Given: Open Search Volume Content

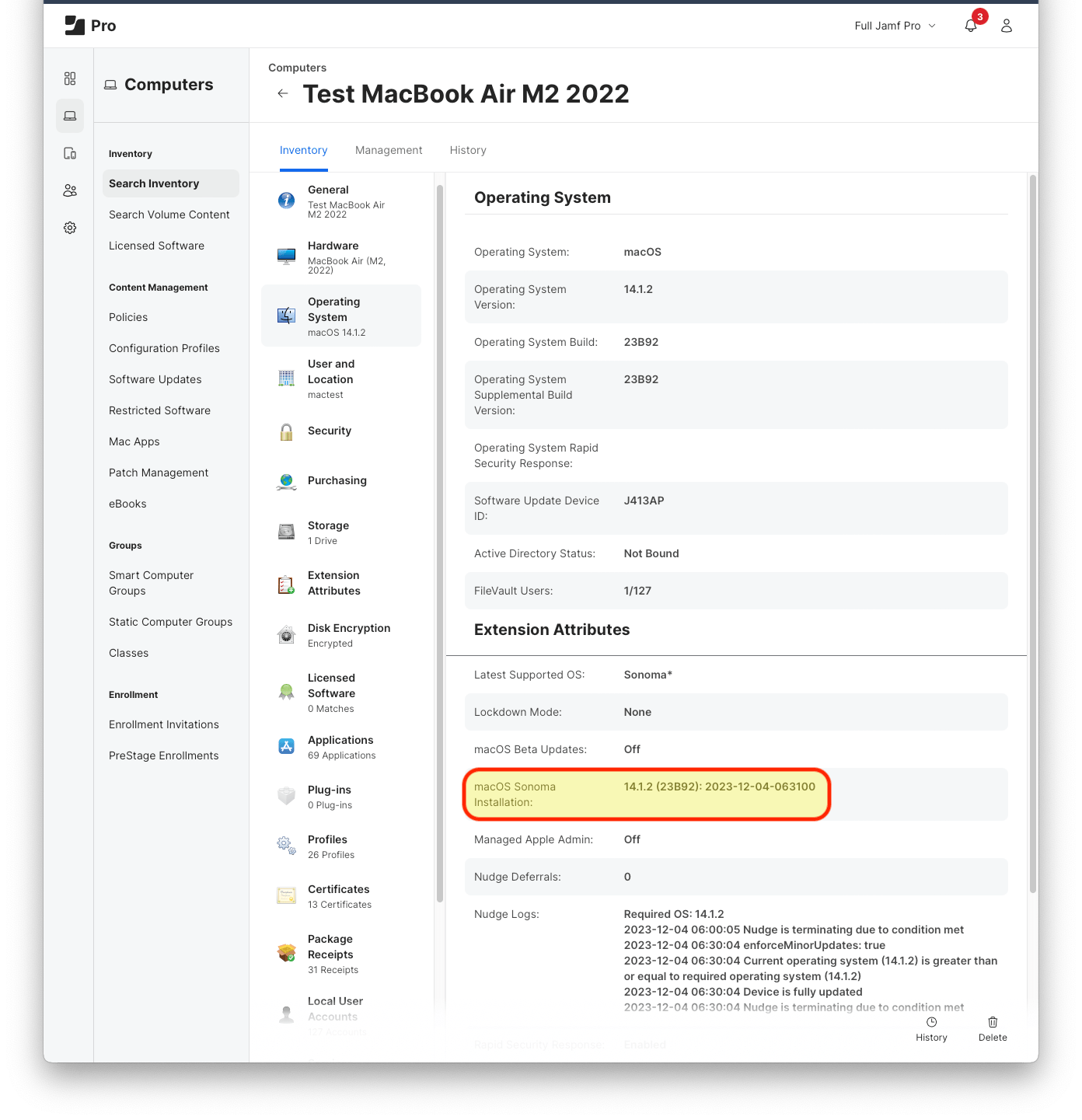Looking at the screenshot, I should click(169, 215).
